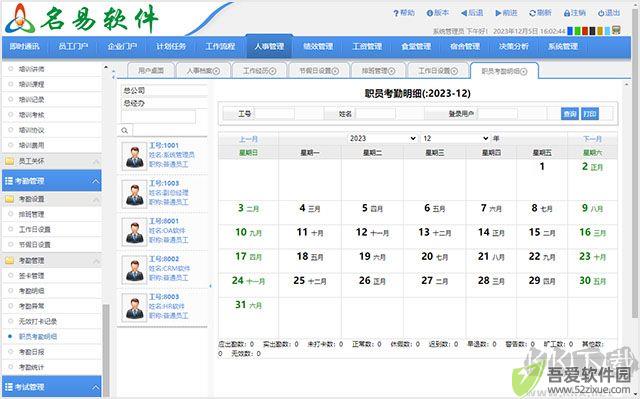Collapse the 考勤设置 folder chevron

point(96,199)
